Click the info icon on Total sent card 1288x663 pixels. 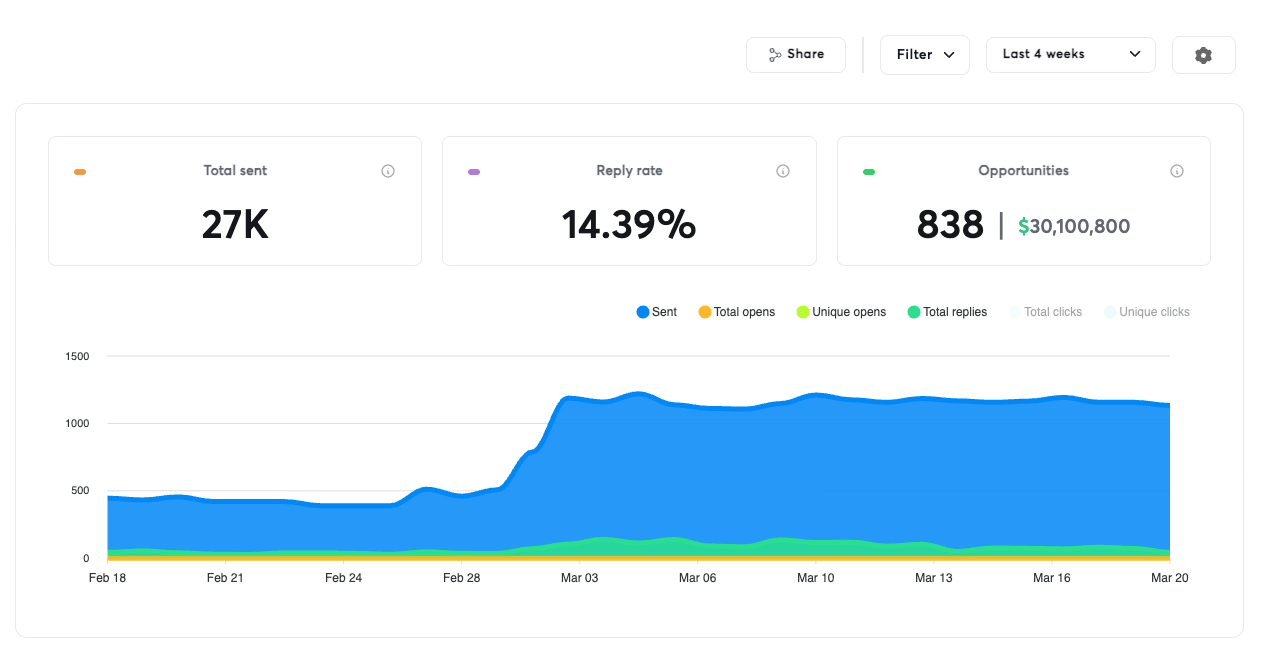click(x=388, y=170)
